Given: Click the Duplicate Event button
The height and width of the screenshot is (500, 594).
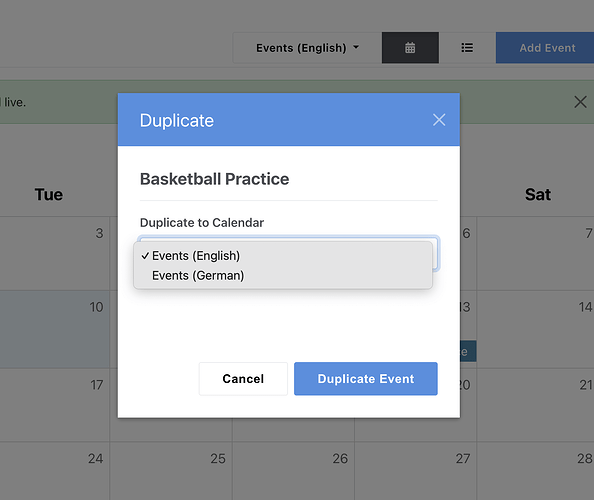Looking at the screenshot, I should click(x=366, y=379).
